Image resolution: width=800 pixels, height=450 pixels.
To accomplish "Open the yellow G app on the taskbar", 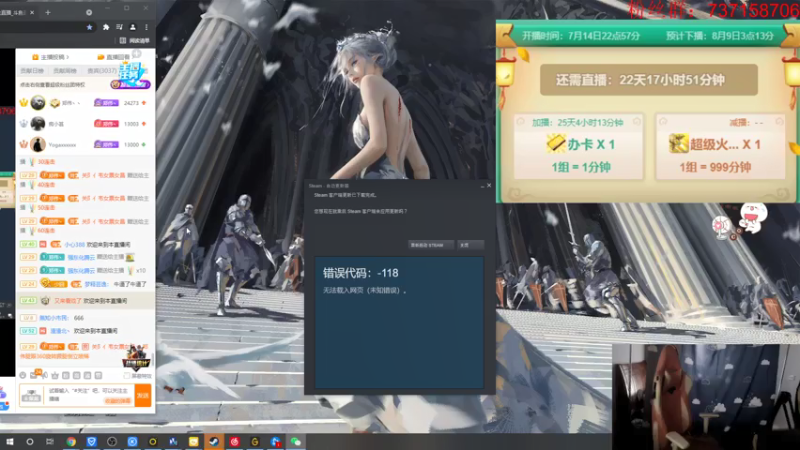I will coord(255,442).
